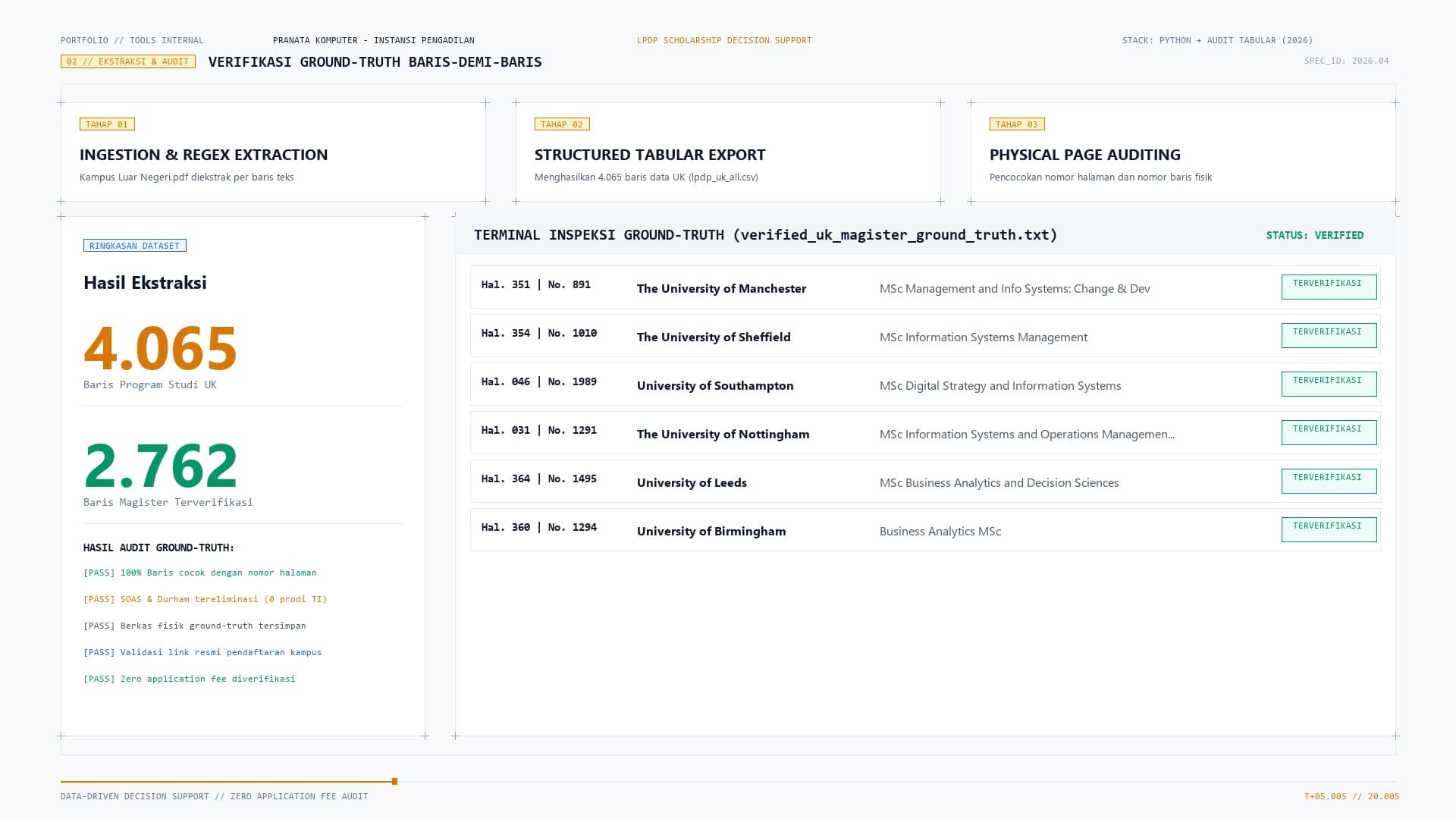Click the TERVERIFIKASI badge for University of Leeds

[x=1329, y=481]
